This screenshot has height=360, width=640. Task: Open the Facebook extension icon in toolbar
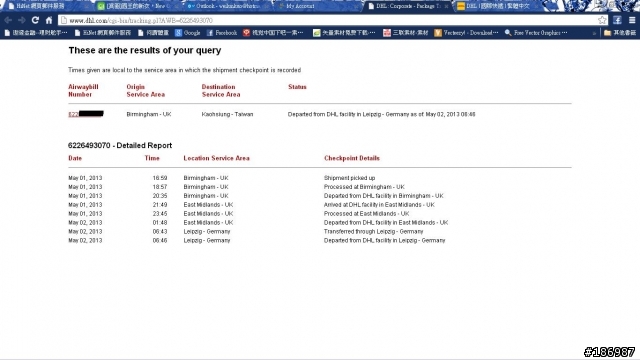617,20
